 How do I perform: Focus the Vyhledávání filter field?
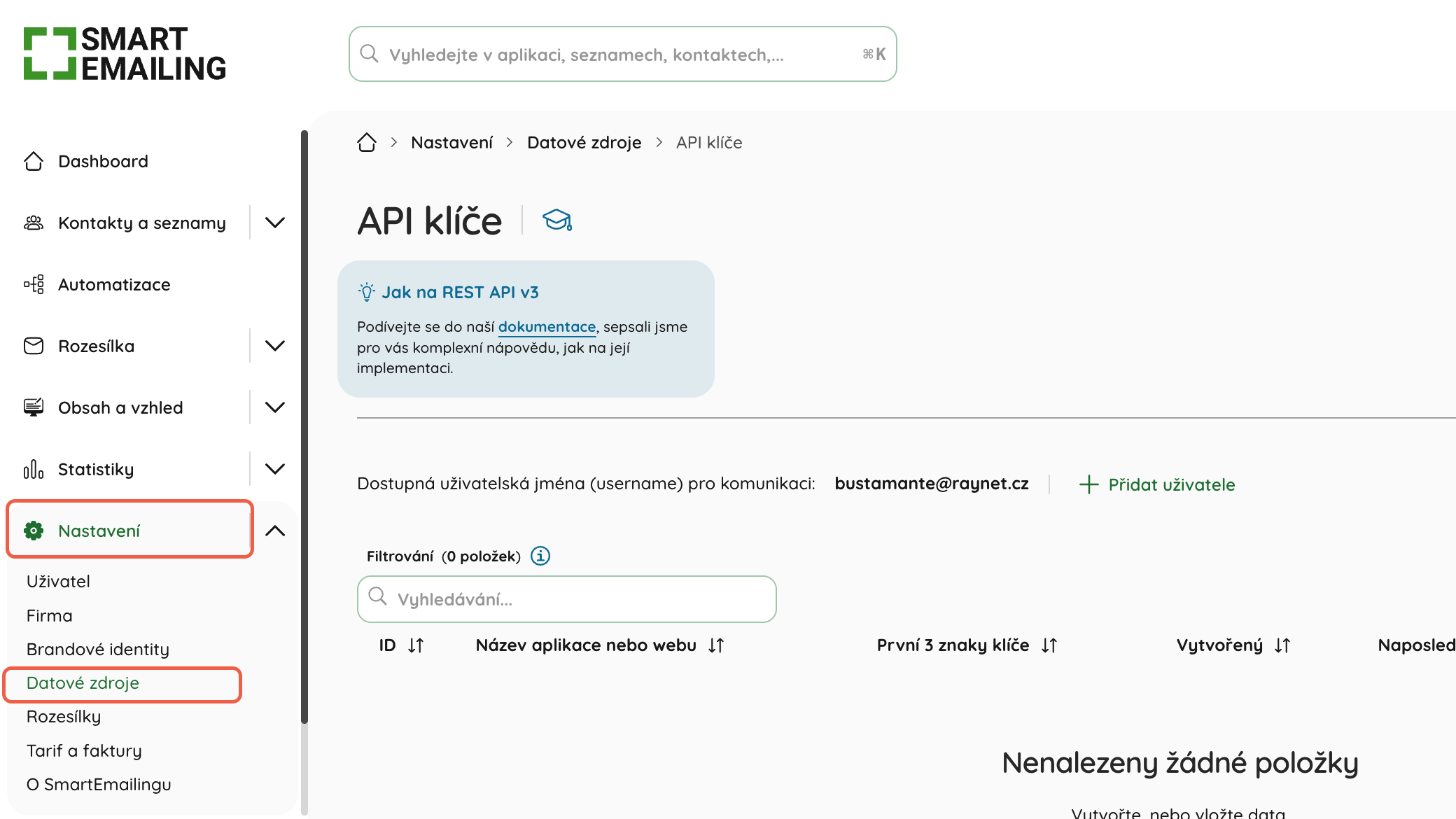click(567, 599)
